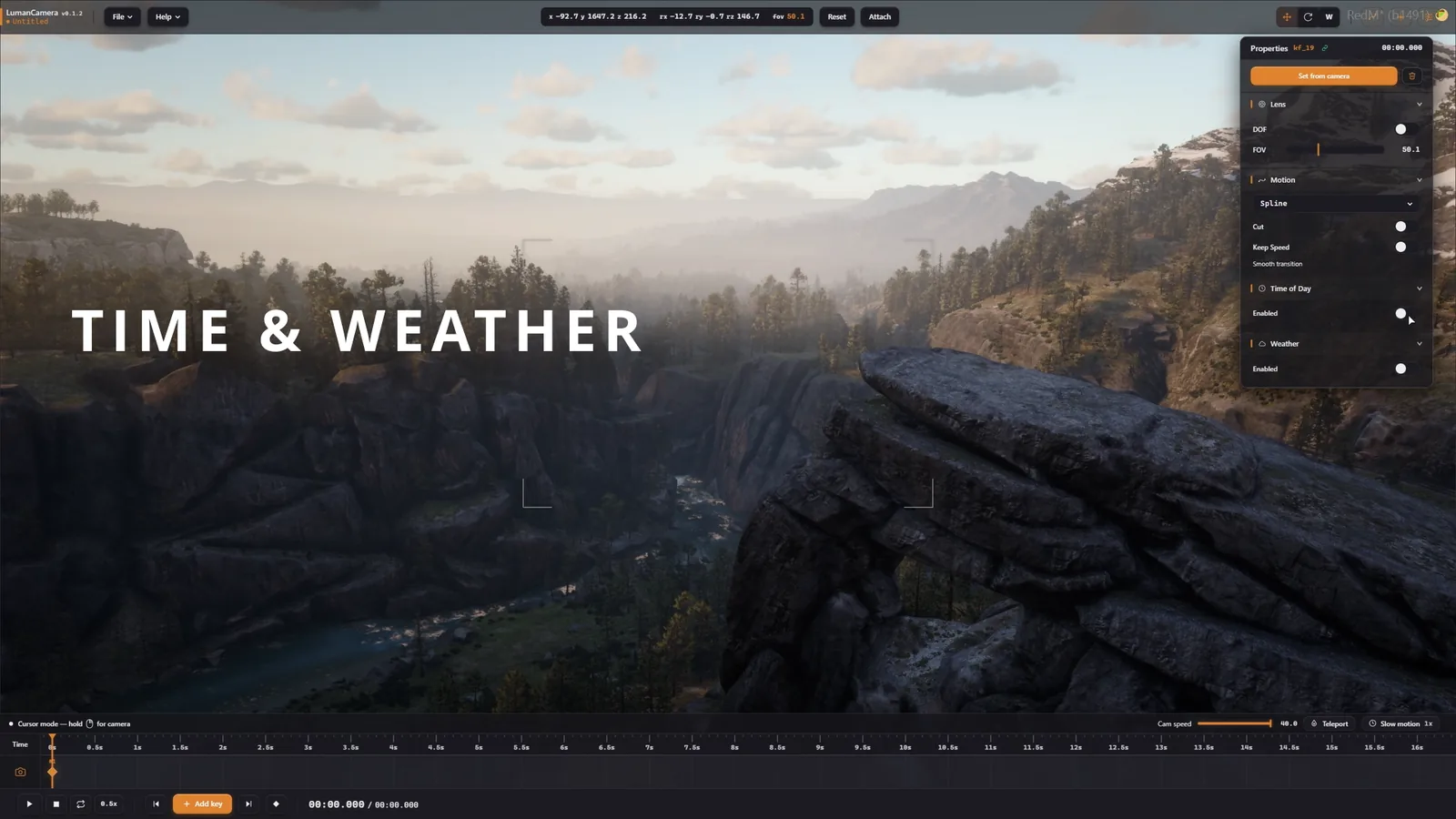
Task: Open the File menu
Action: (122, 16)
